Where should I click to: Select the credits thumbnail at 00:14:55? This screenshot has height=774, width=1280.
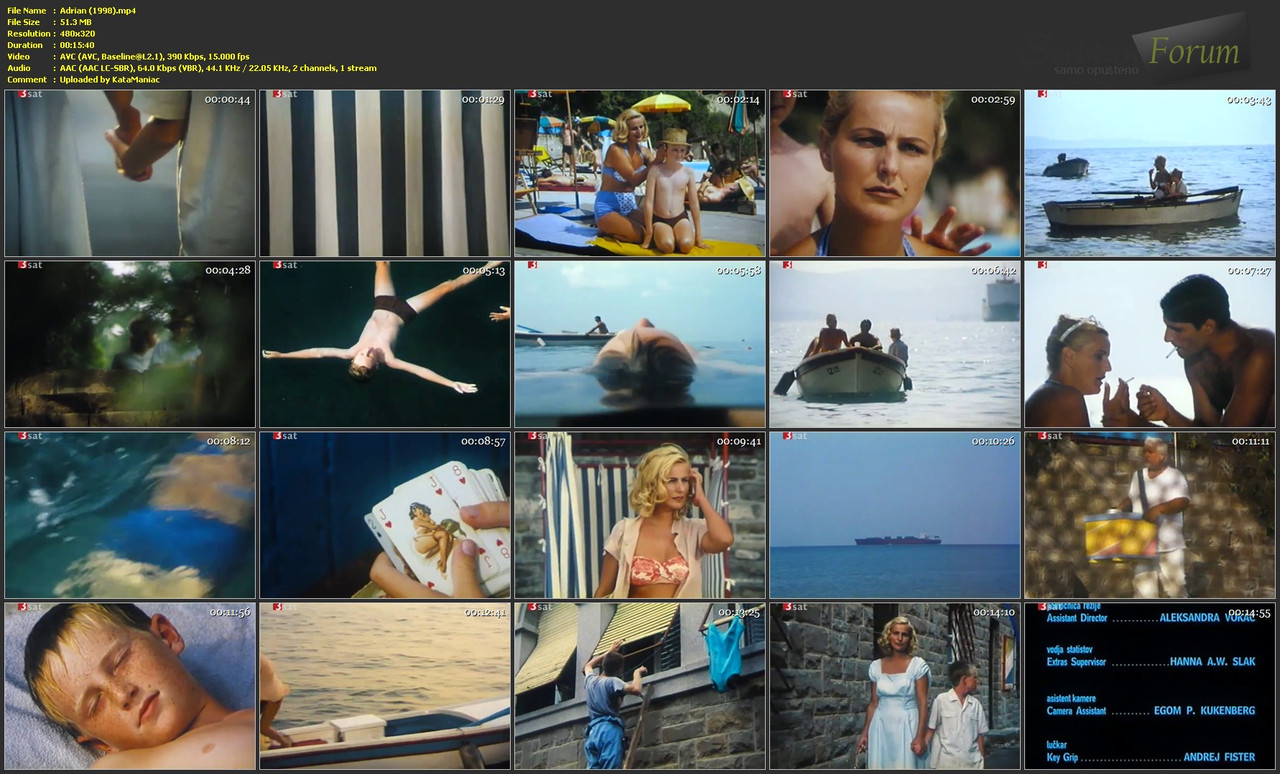1150,686
